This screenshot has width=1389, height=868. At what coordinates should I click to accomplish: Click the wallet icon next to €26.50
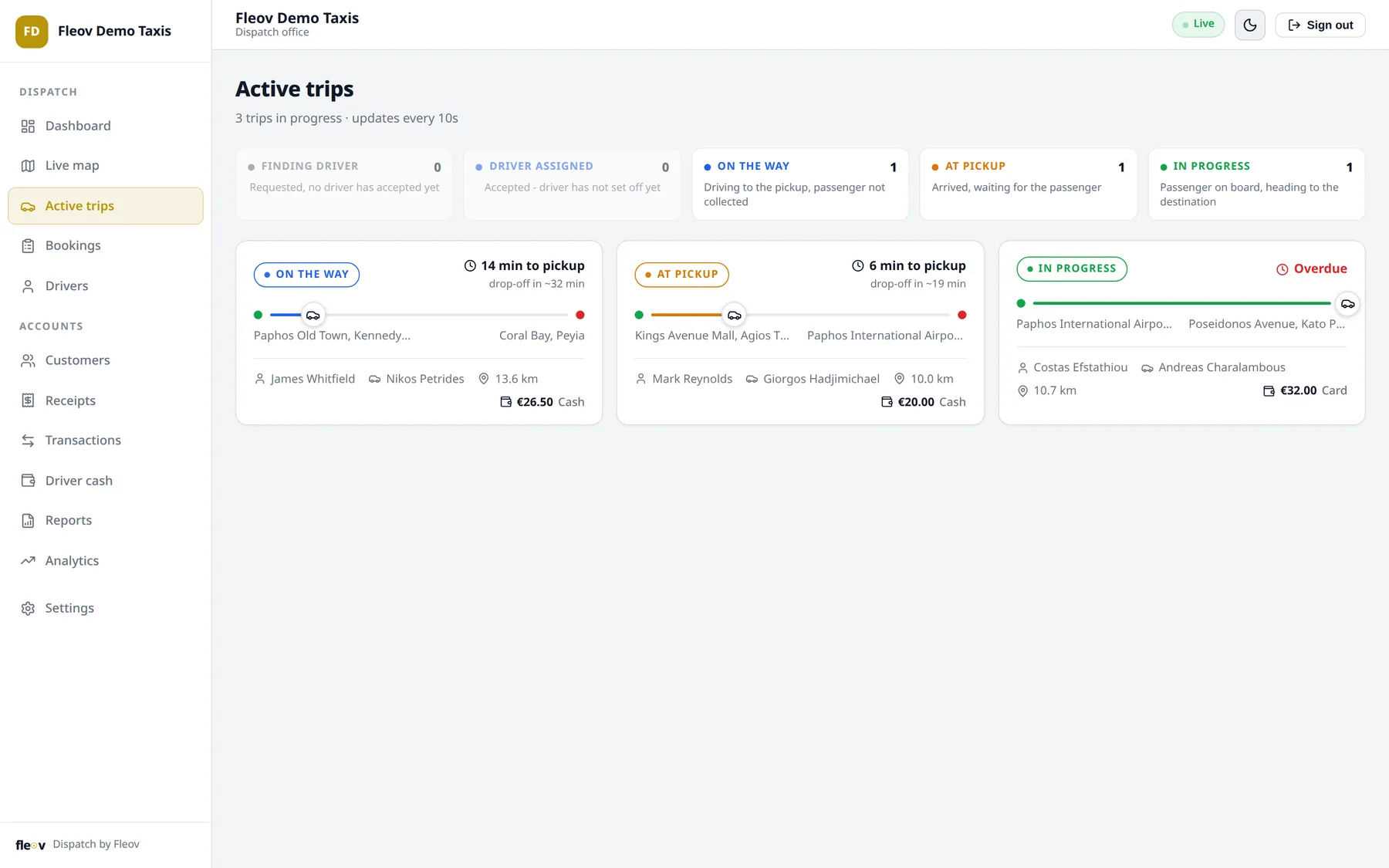click(506, 402)
